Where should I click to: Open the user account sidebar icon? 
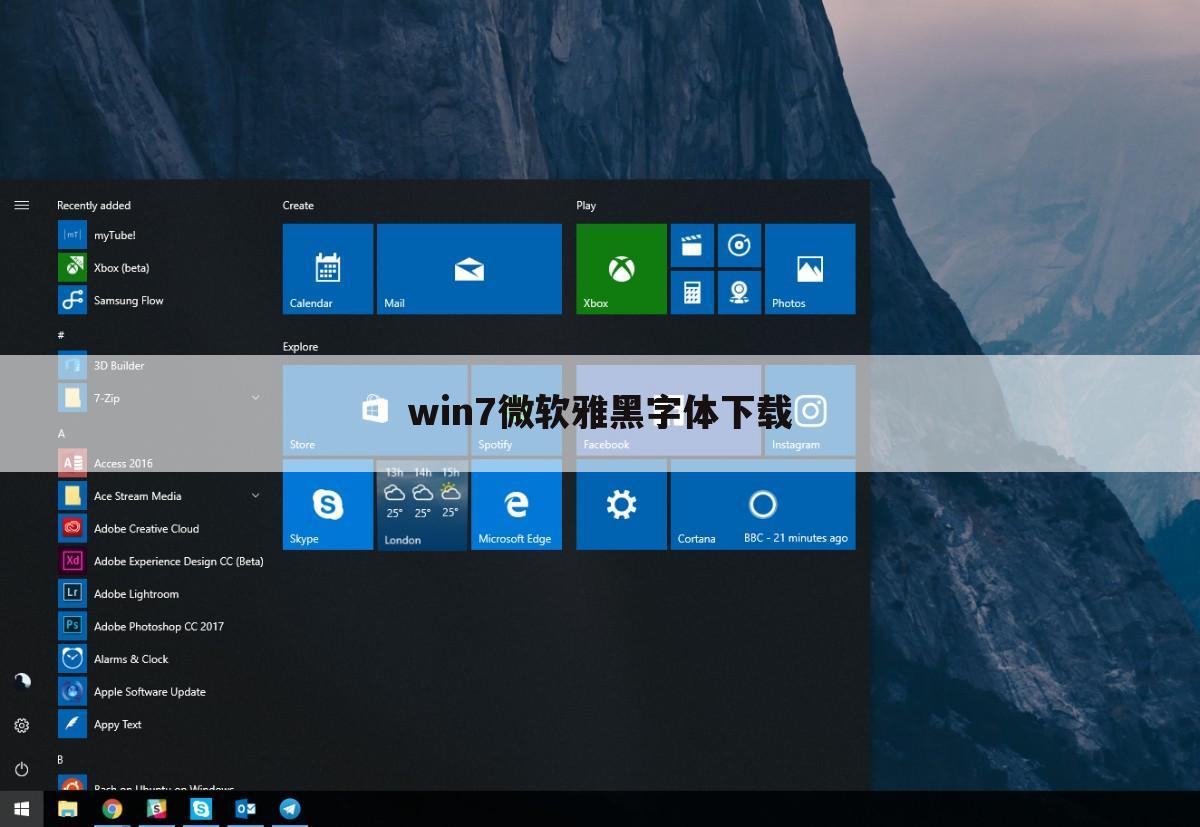tap(22, 681)
